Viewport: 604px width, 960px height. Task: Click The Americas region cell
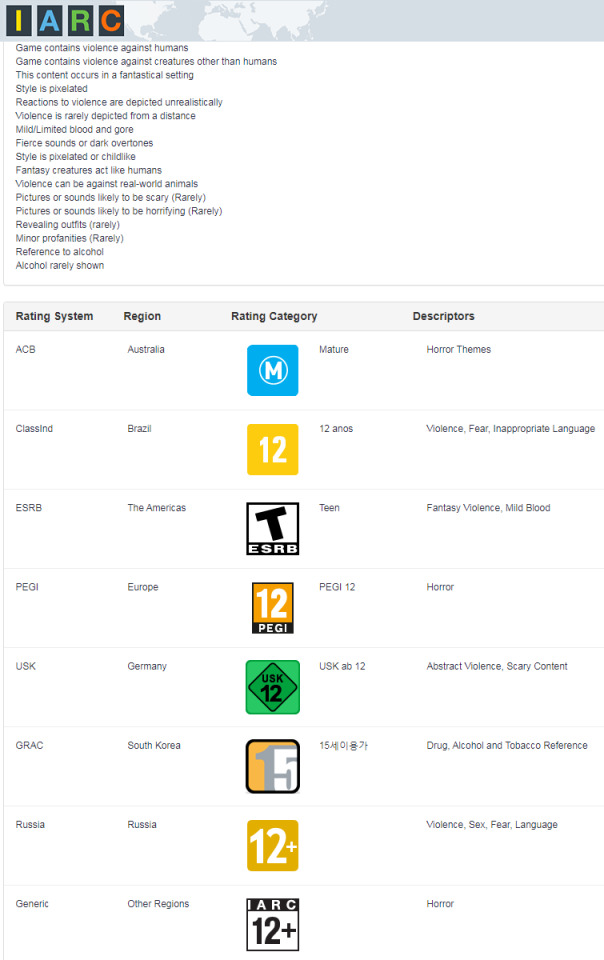[x=157, y=508]
